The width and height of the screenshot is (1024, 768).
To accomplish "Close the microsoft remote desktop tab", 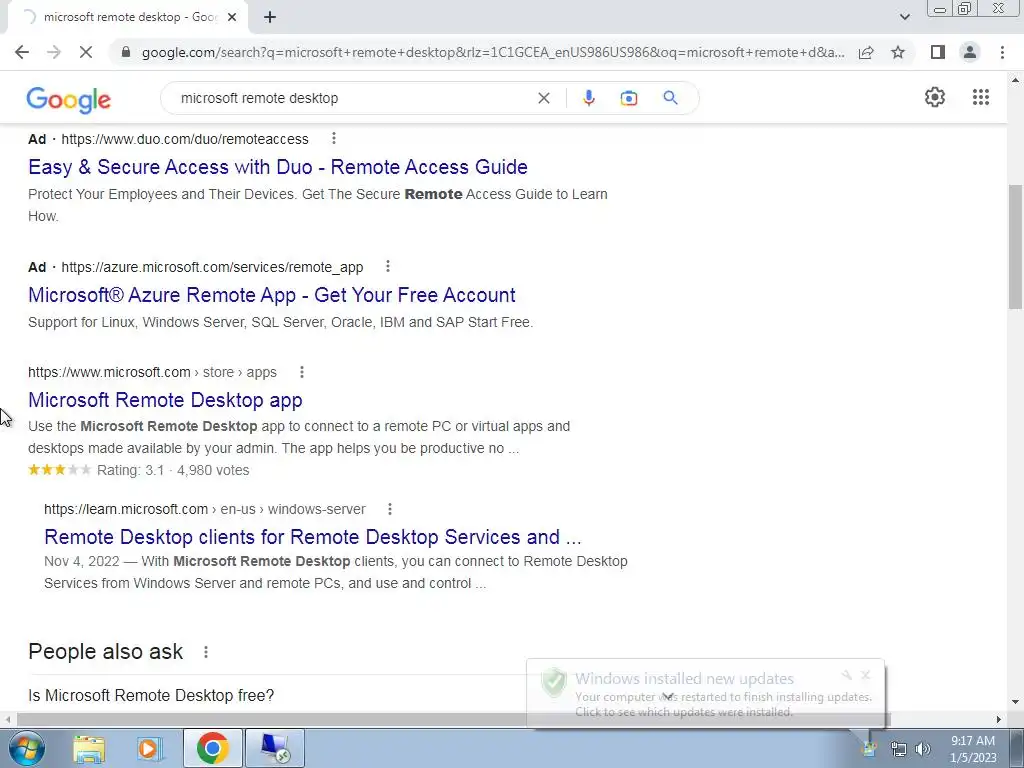I will [232, 18].
